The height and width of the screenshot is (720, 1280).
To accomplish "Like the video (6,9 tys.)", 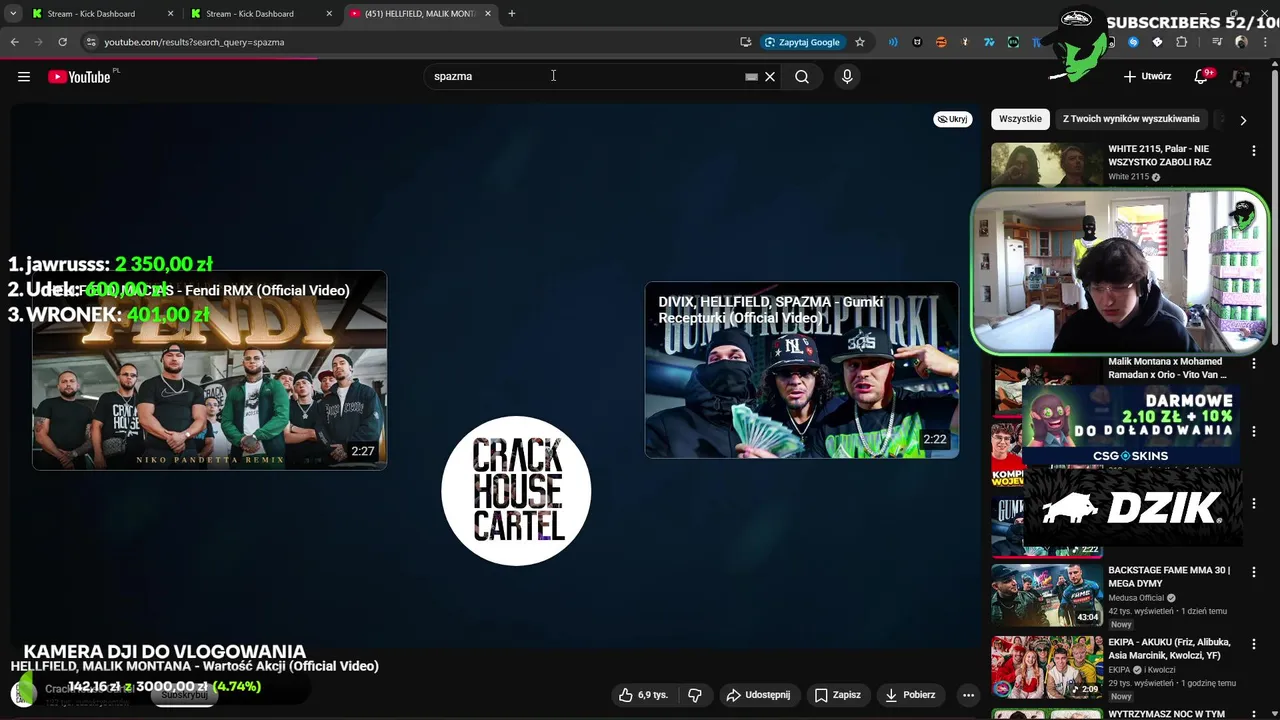I will coord(642,695).
